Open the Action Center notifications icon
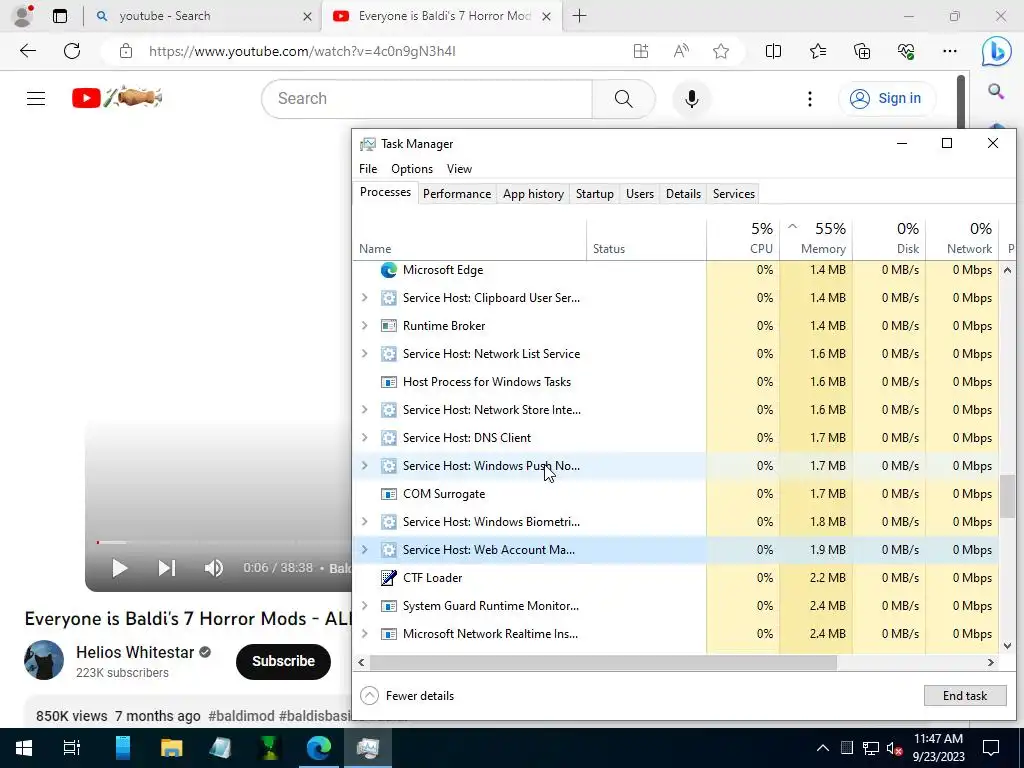This screenshot has height=768, width=1024. pos(991,748)
